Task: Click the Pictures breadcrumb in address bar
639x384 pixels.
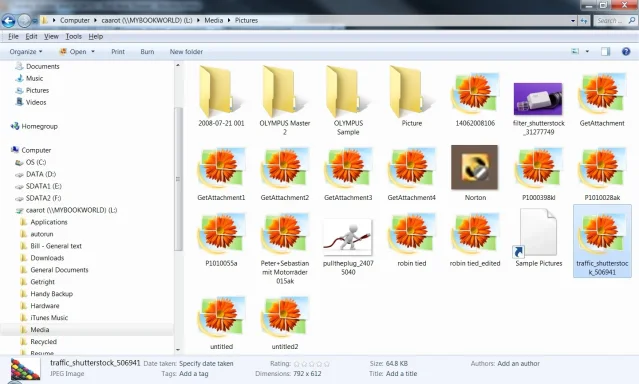Action: [246, 20]
